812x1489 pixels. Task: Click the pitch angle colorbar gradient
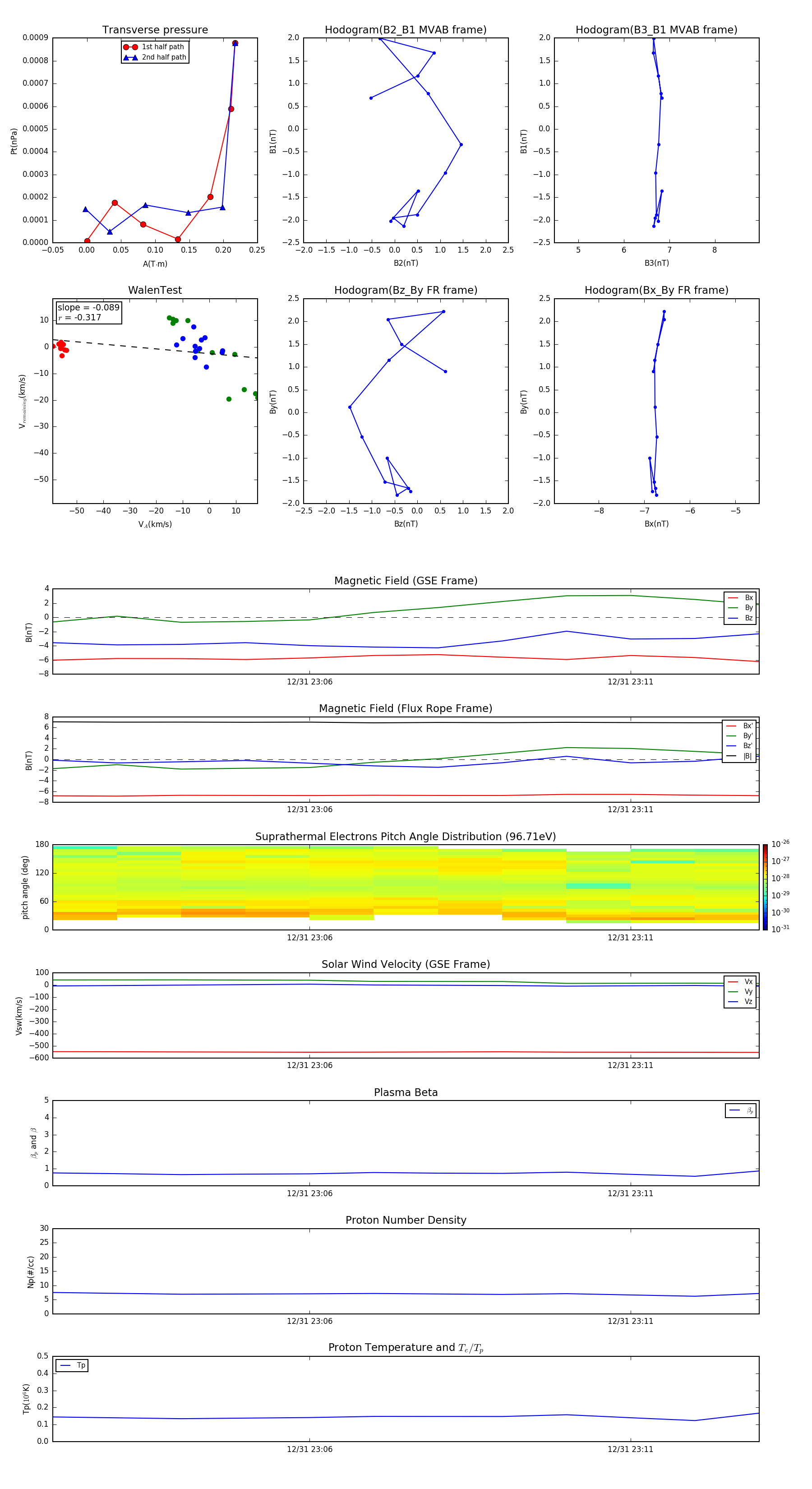765,887
